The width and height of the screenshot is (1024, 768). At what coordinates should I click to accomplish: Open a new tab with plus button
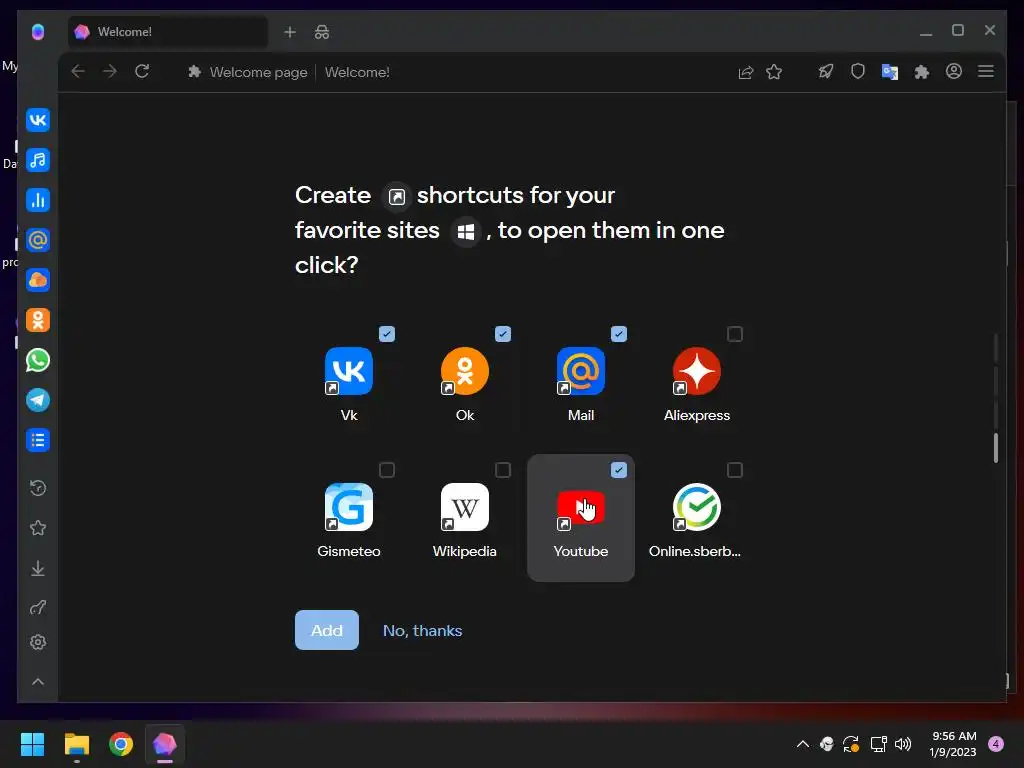coord(290,32)
